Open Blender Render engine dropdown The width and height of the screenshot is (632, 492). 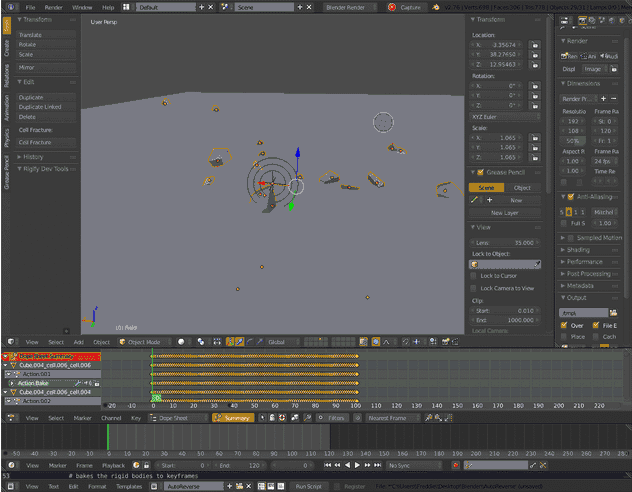(x=350, y=7)
